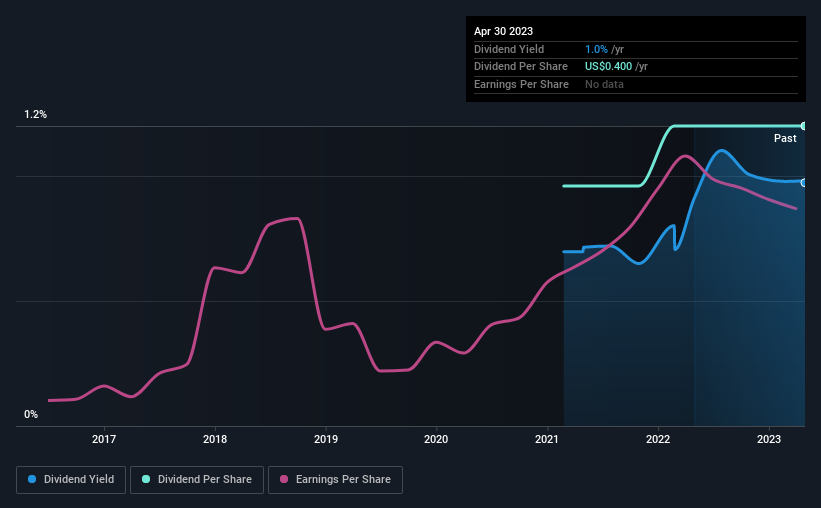Screen dimensions: 821x508
Task: Toggle the Dividend Yield legend button
Action: click(x=71, y=480)
